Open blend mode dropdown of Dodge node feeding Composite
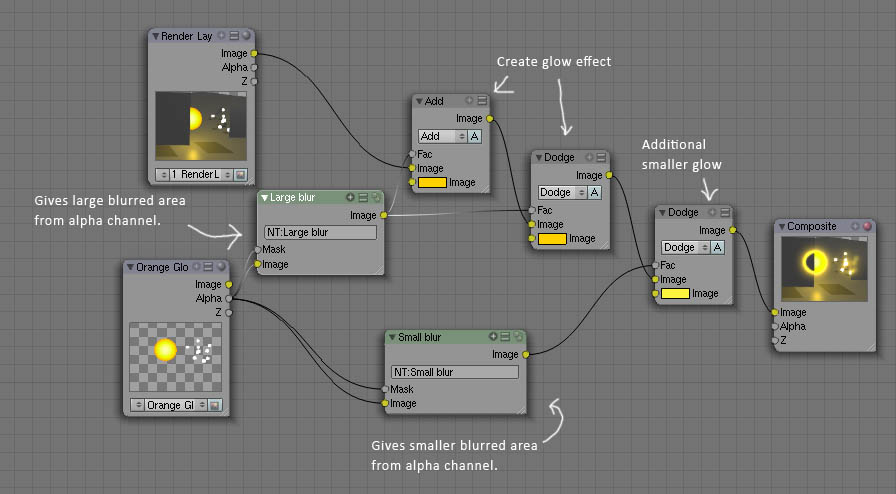The height and width of the screenshot is (494, 896). click(686, 247)
